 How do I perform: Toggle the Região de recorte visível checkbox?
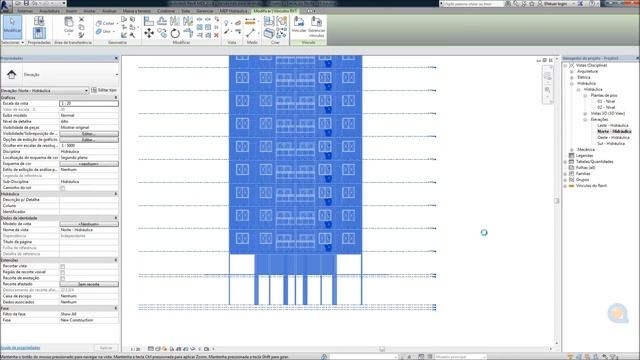62,272
